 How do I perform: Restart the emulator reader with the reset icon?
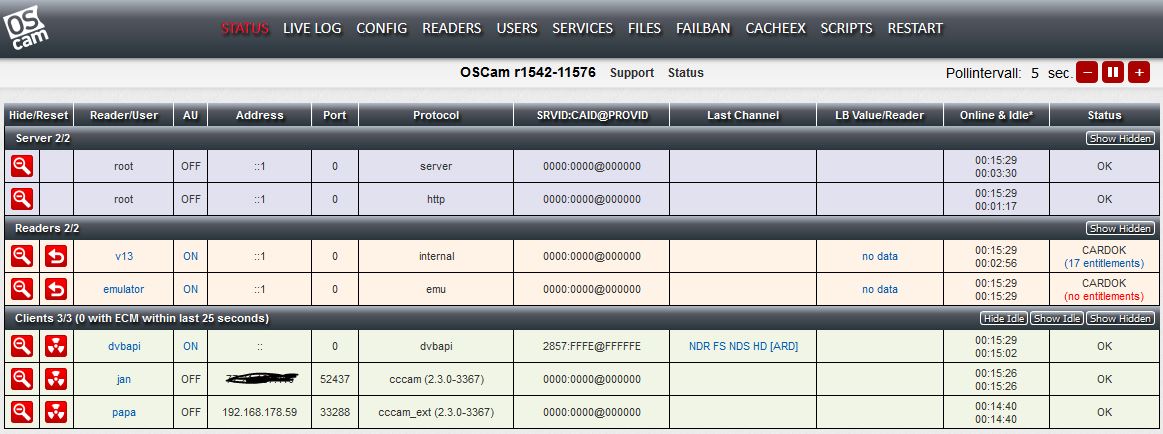pos(56,289)
